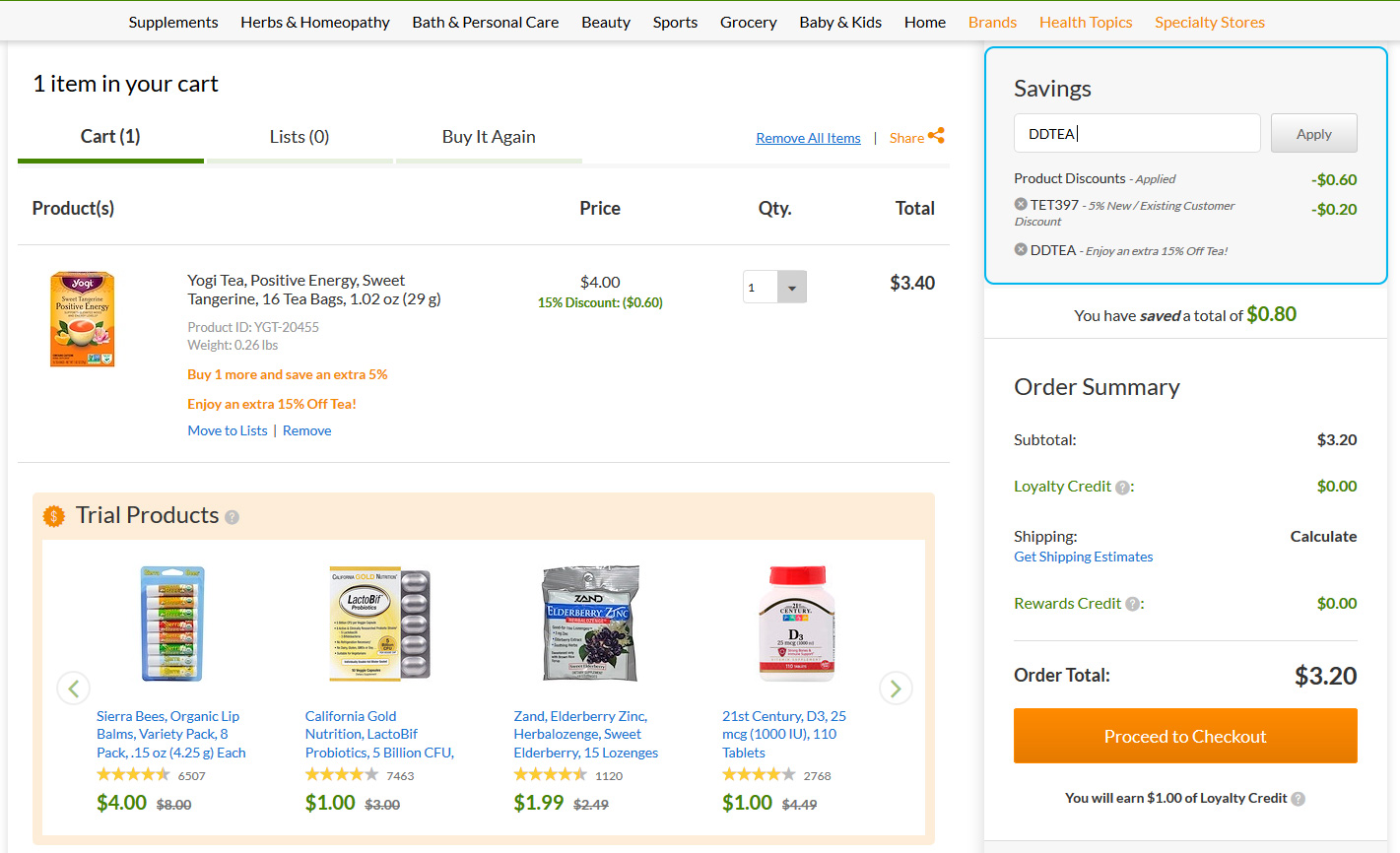This screenshot has width=1400, height=853.
Task: Open the Supplements menu
Action: (173, 22)
